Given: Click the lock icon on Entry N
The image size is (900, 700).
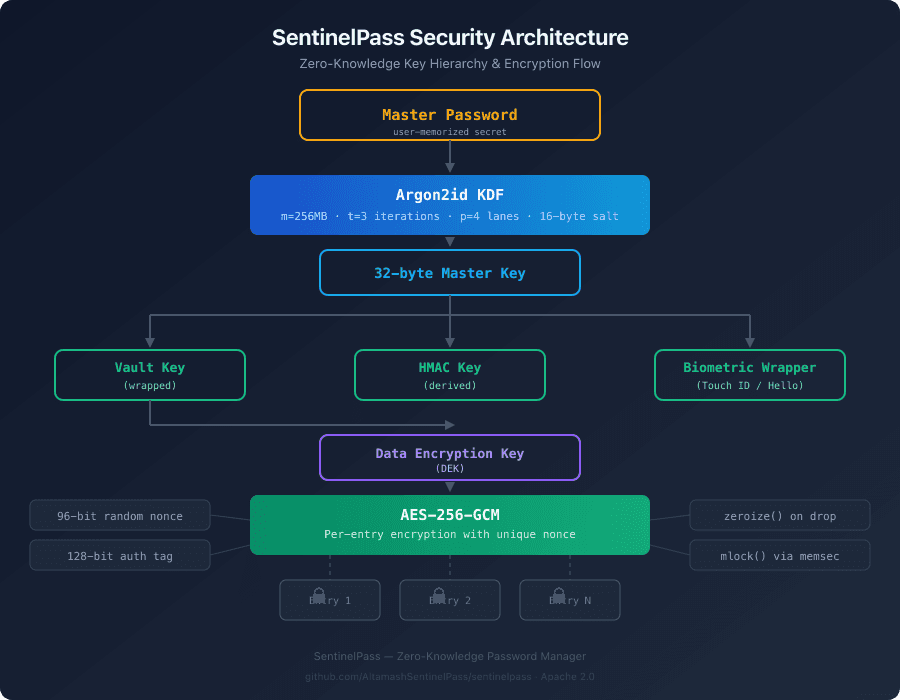Looking at the screenshot, I should point(558,594).
